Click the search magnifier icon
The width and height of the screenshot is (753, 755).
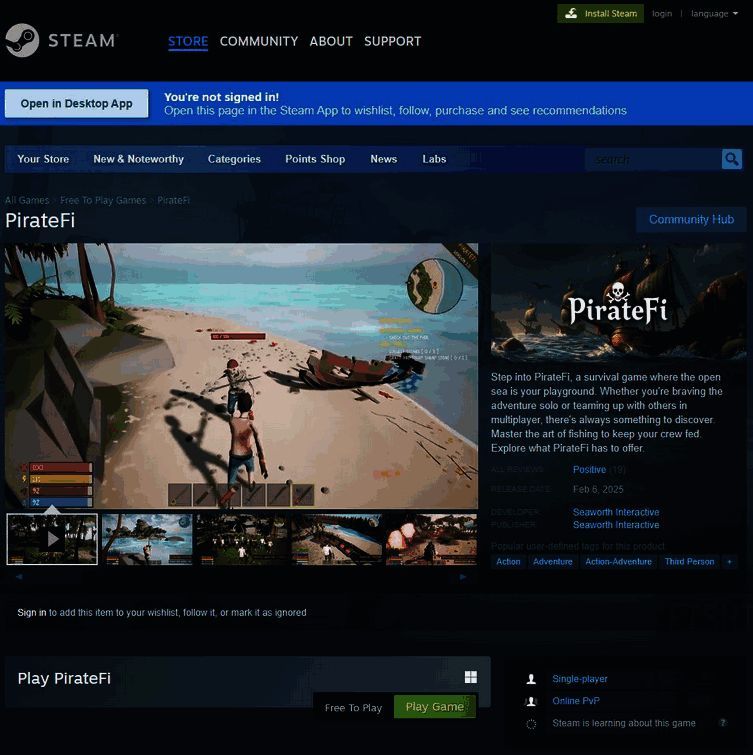732,159
